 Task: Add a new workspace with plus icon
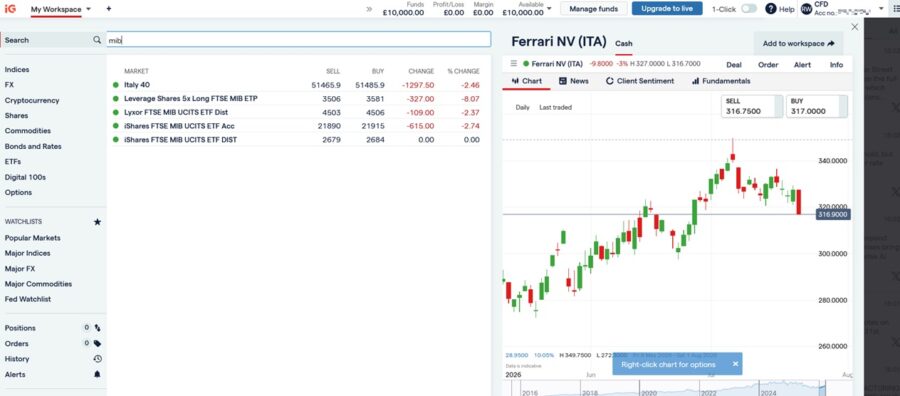(x=109, y=9)
